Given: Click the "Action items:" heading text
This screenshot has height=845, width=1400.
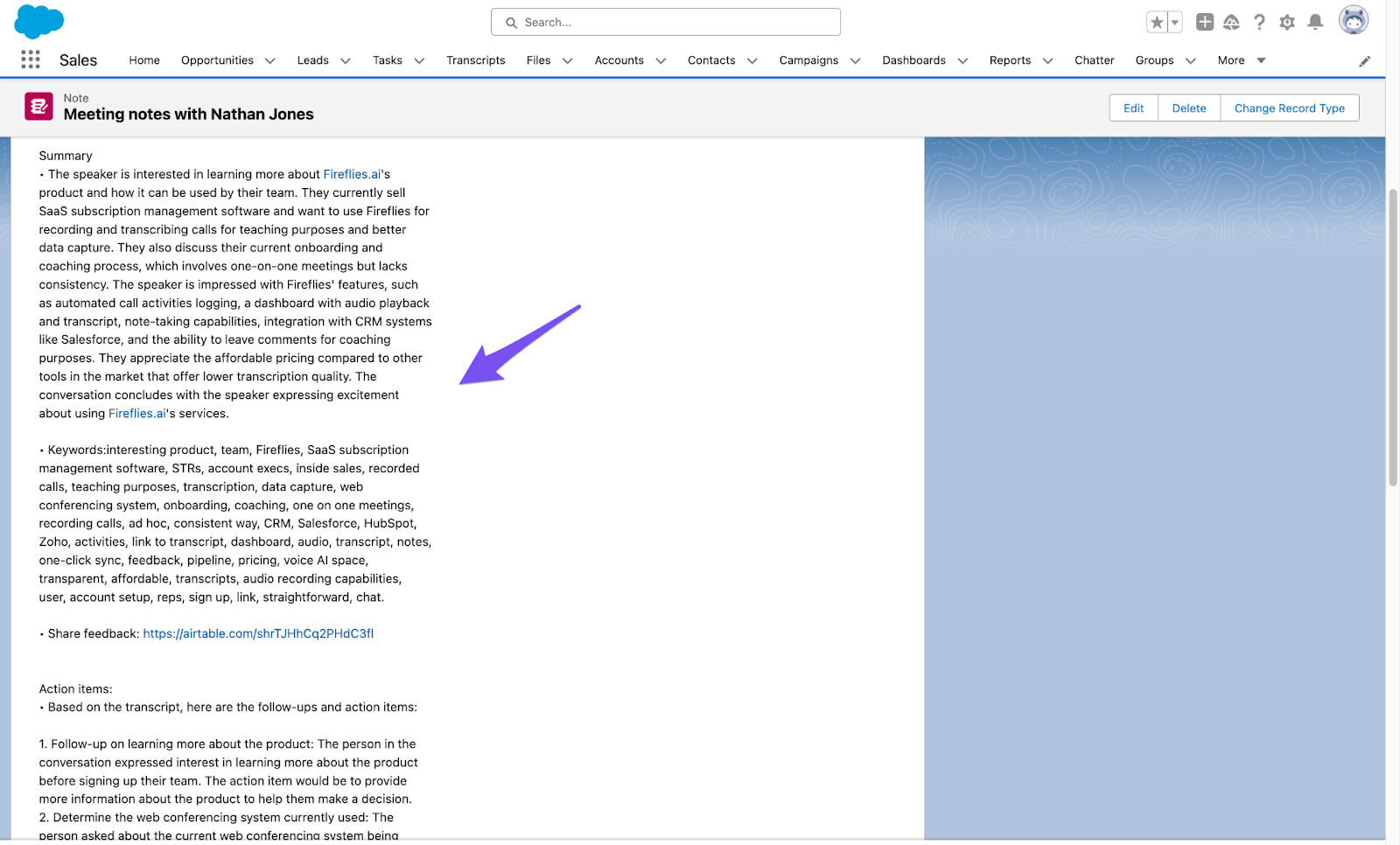Looking at the screenshot, I should pyautogui.click(x=75, y=688).
